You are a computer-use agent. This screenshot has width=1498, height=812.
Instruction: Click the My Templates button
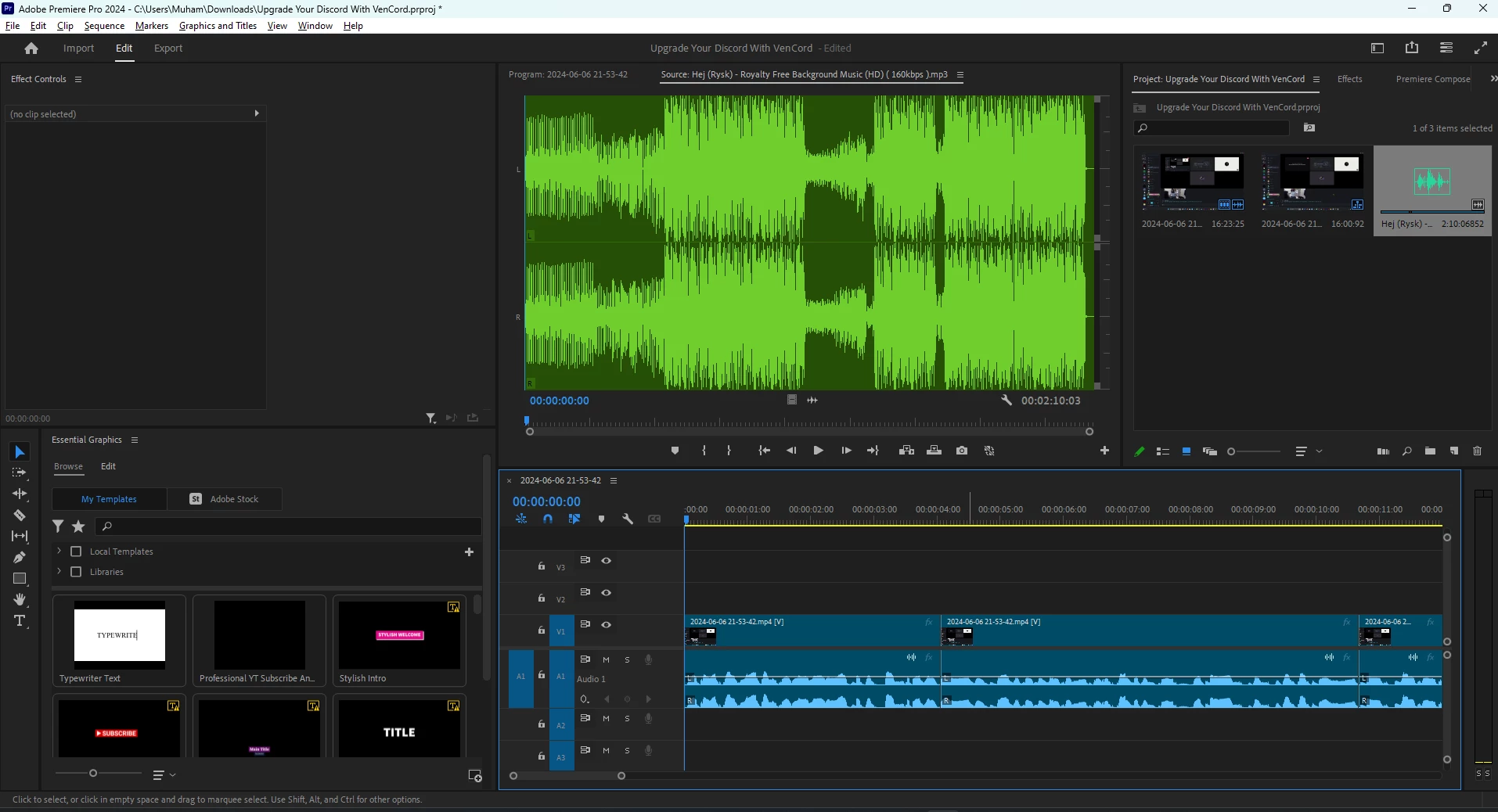coord(109,499)
